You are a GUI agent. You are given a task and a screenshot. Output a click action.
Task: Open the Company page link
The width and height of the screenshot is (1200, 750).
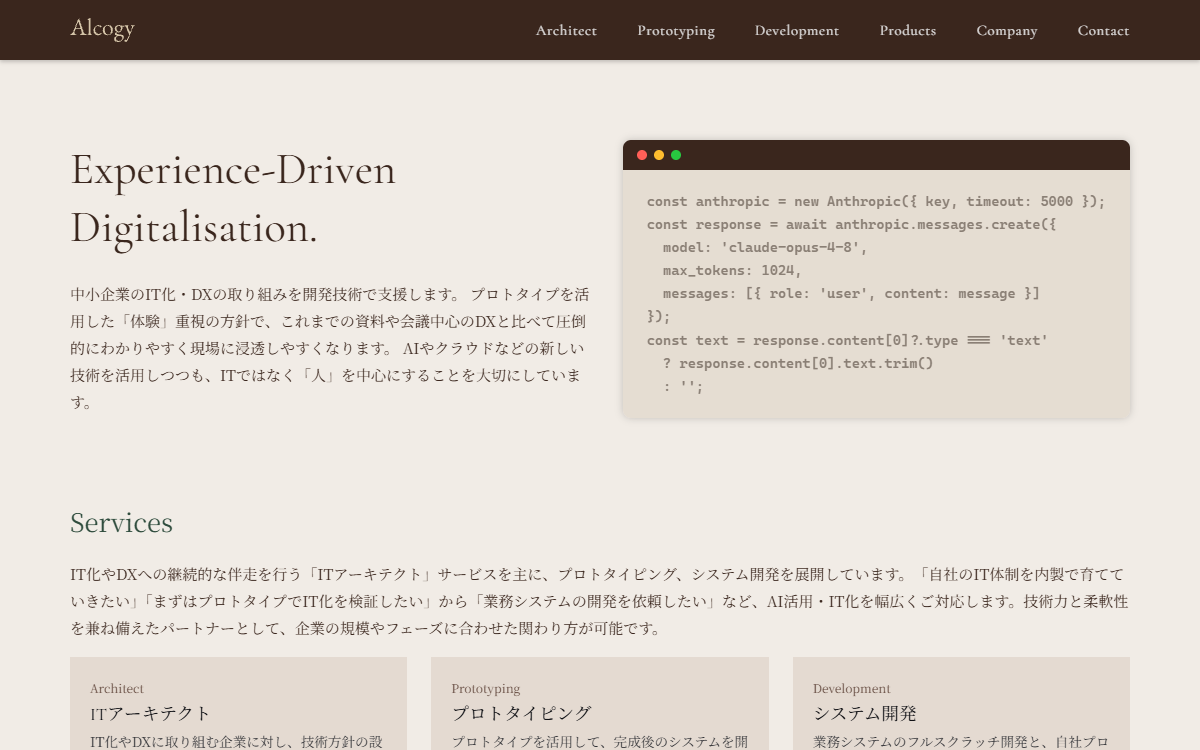point(1007,30)
